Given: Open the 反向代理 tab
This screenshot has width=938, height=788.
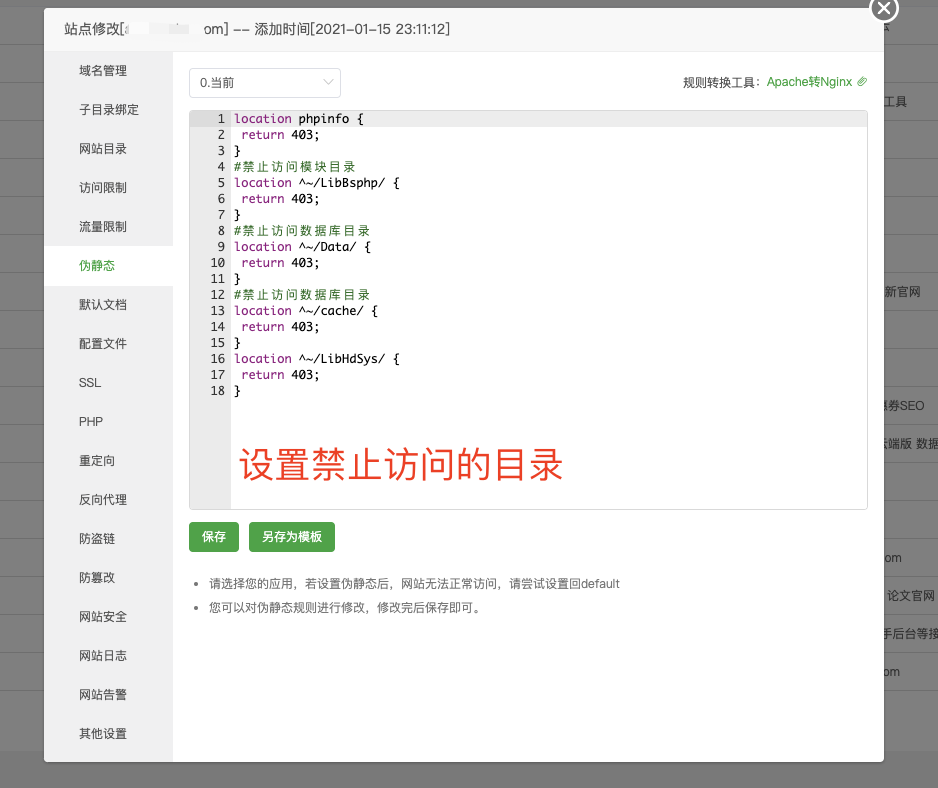Looking at the screenshot, I should (x=103, y=500).
